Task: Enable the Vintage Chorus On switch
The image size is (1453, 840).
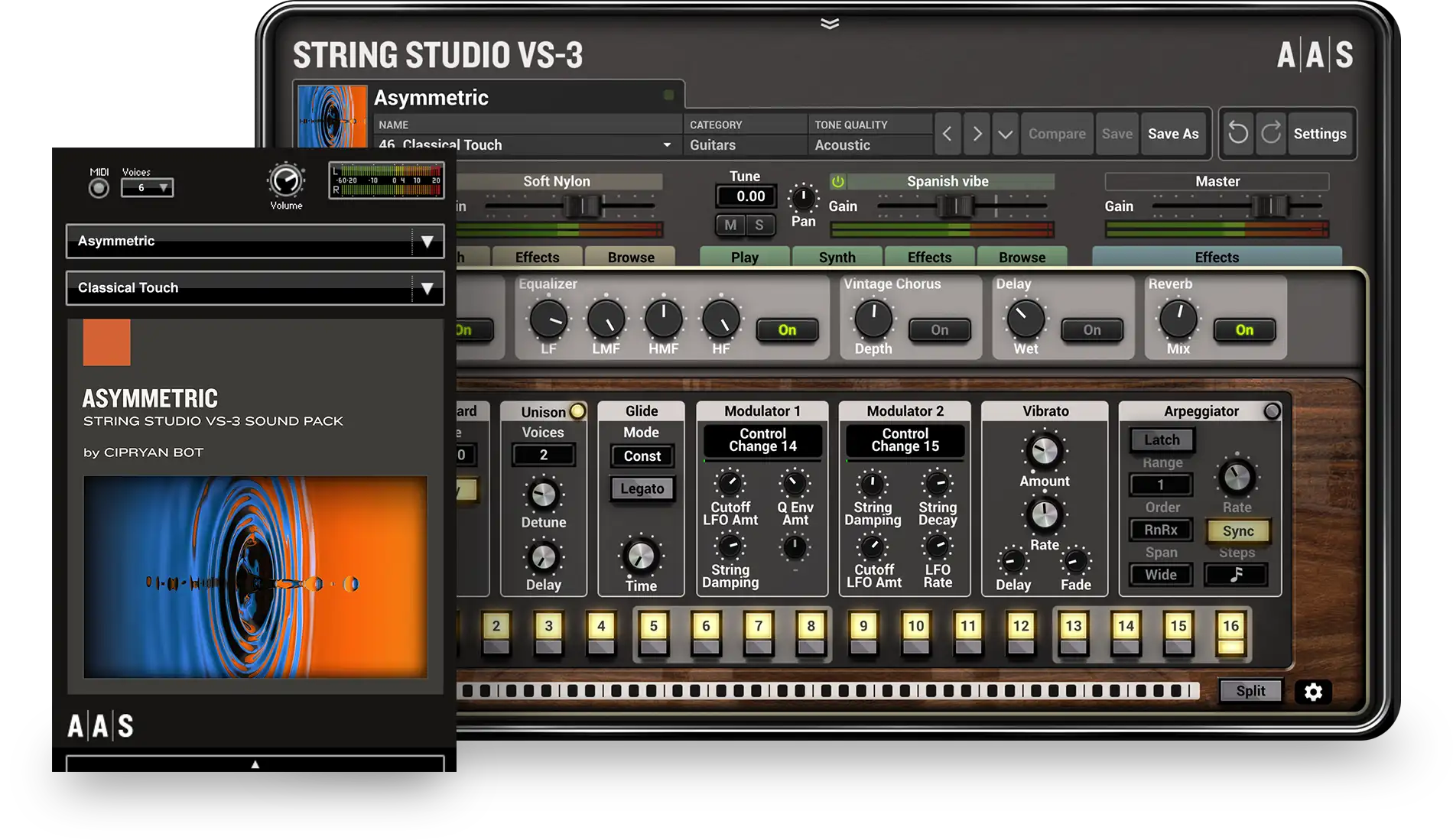Action: click(x=939, y=330)
